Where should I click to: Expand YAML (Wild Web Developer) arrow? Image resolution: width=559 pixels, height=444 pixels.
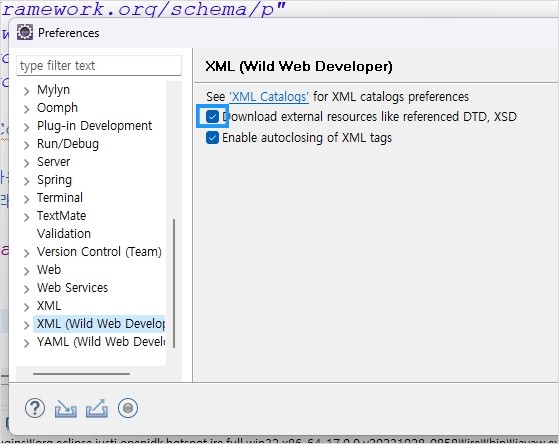pyautogui.click(x=26, y=343)
